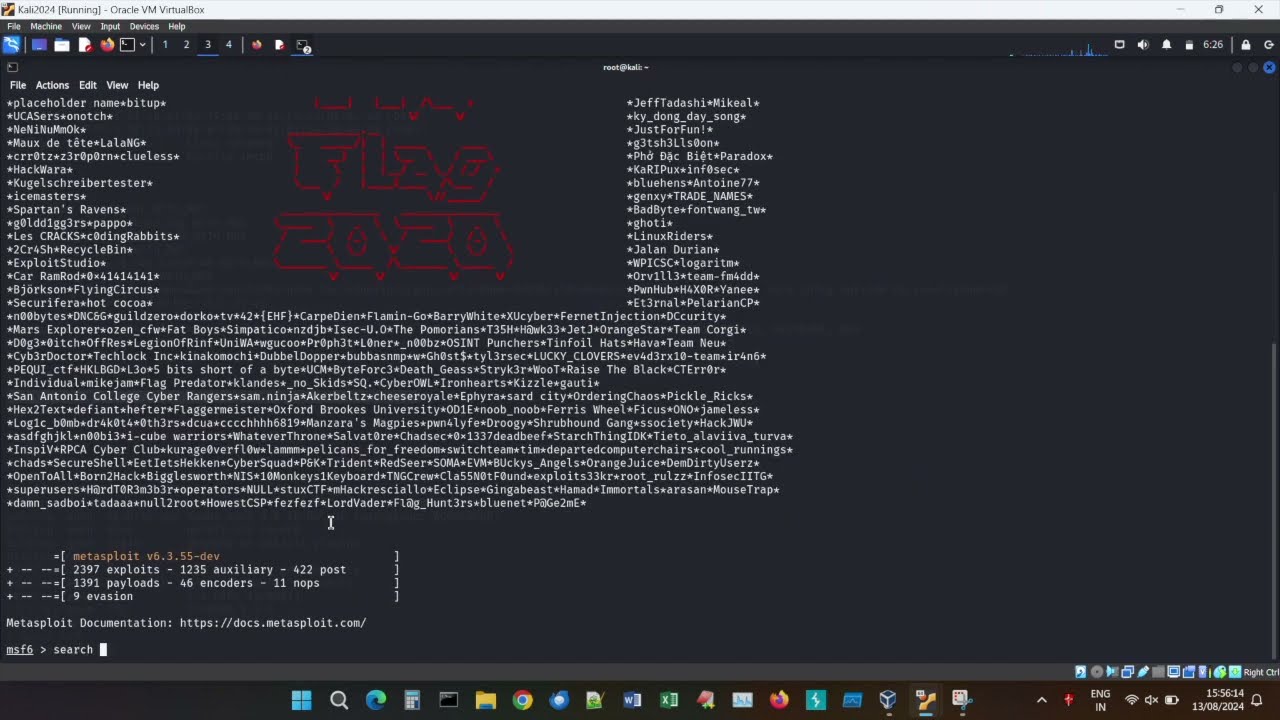
Task: Close the terminal window with blue X
Action: coord(1269,67)
